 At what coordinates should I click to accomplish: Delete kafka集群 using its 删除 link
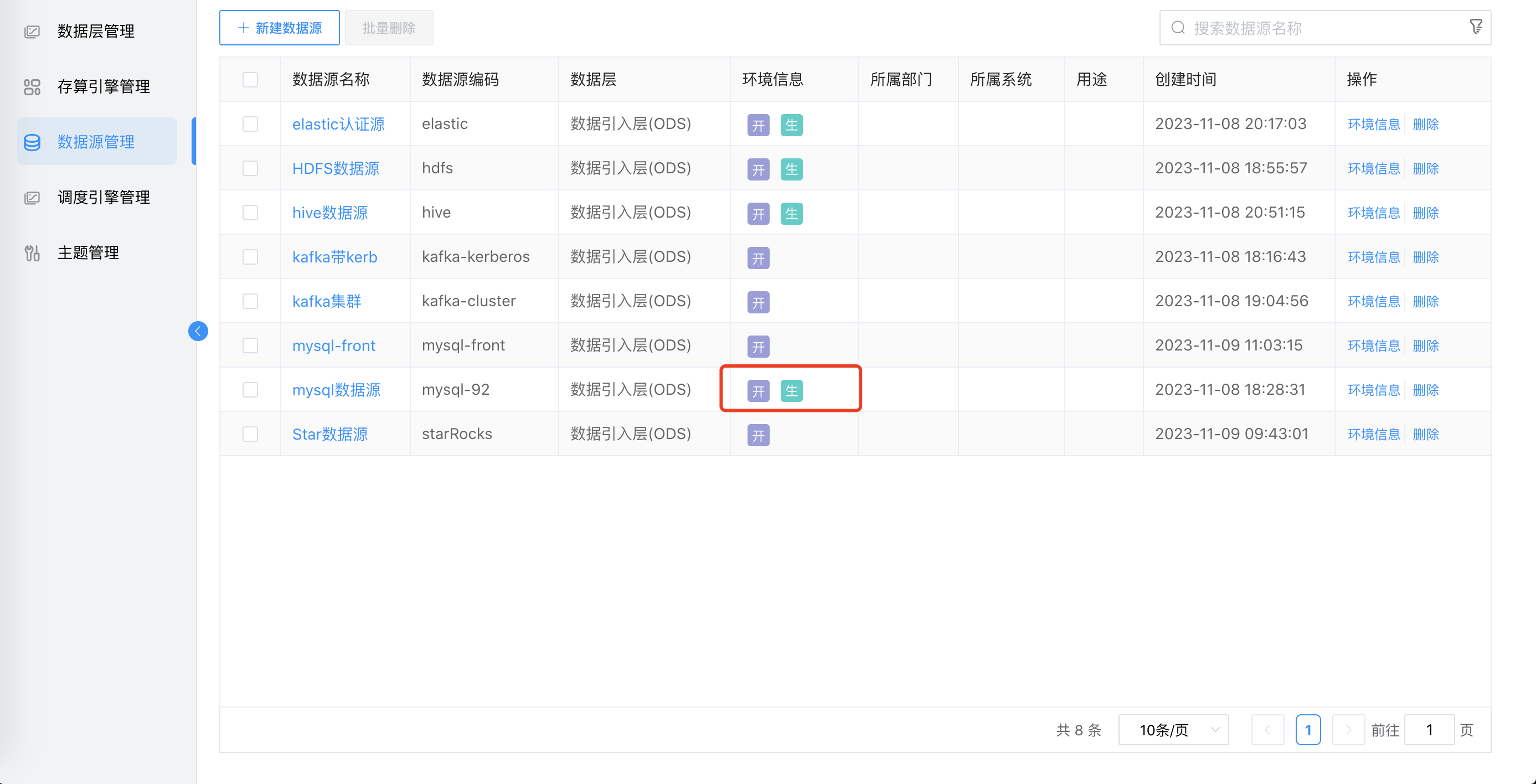1426,301
